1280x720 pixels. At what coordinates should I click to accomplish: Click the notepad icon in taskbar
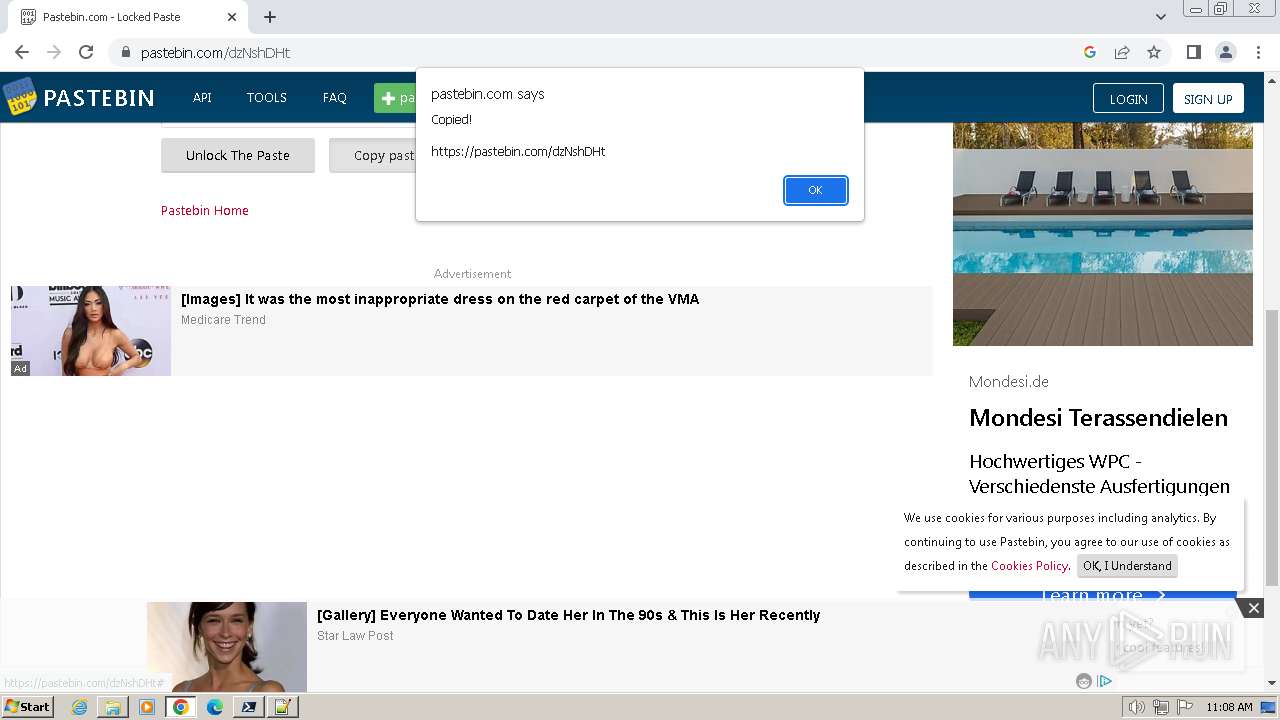pyautogui.click(x=282, y=707)
